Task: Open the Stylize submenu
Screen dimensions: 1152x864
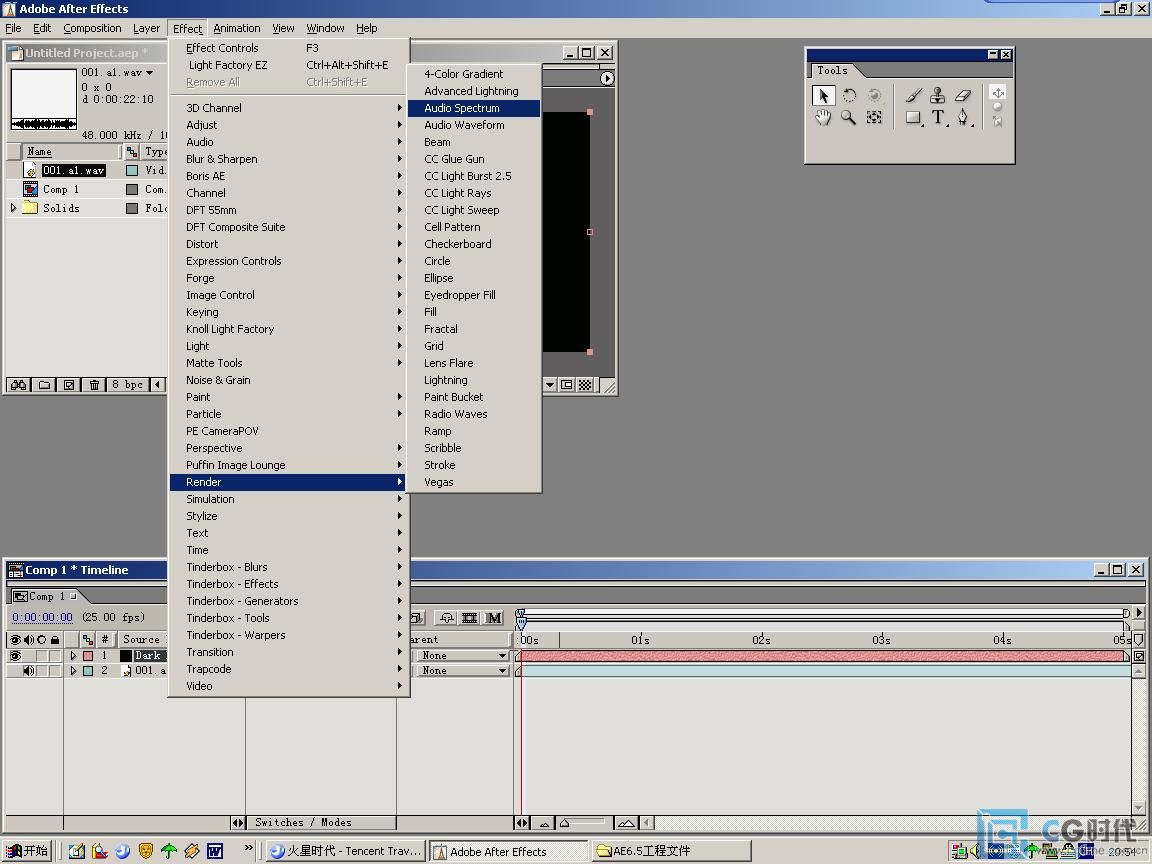Action: [x=289, y=516]
